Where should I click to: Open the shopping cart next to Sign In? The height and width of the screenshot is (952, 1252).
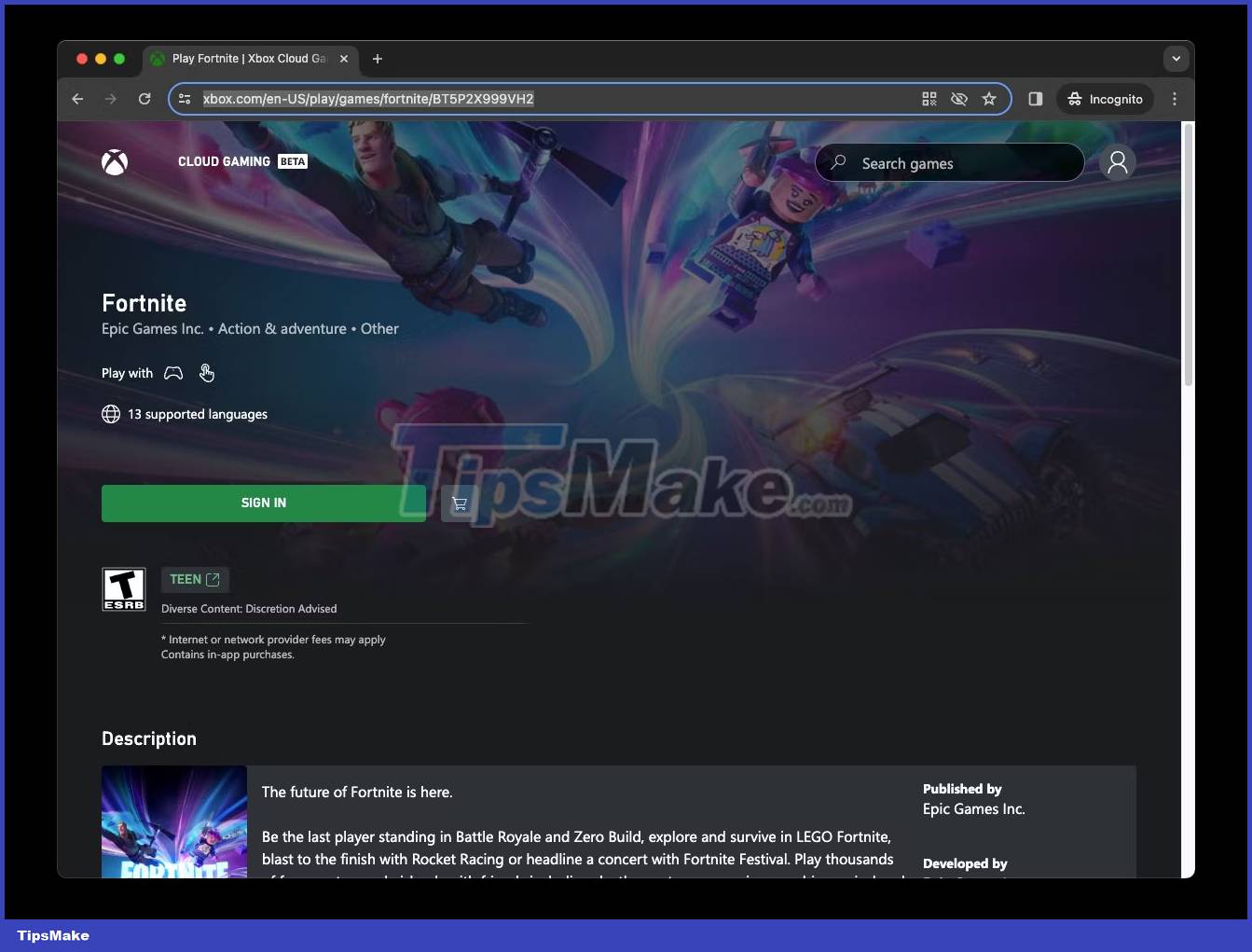click(460, 503)
